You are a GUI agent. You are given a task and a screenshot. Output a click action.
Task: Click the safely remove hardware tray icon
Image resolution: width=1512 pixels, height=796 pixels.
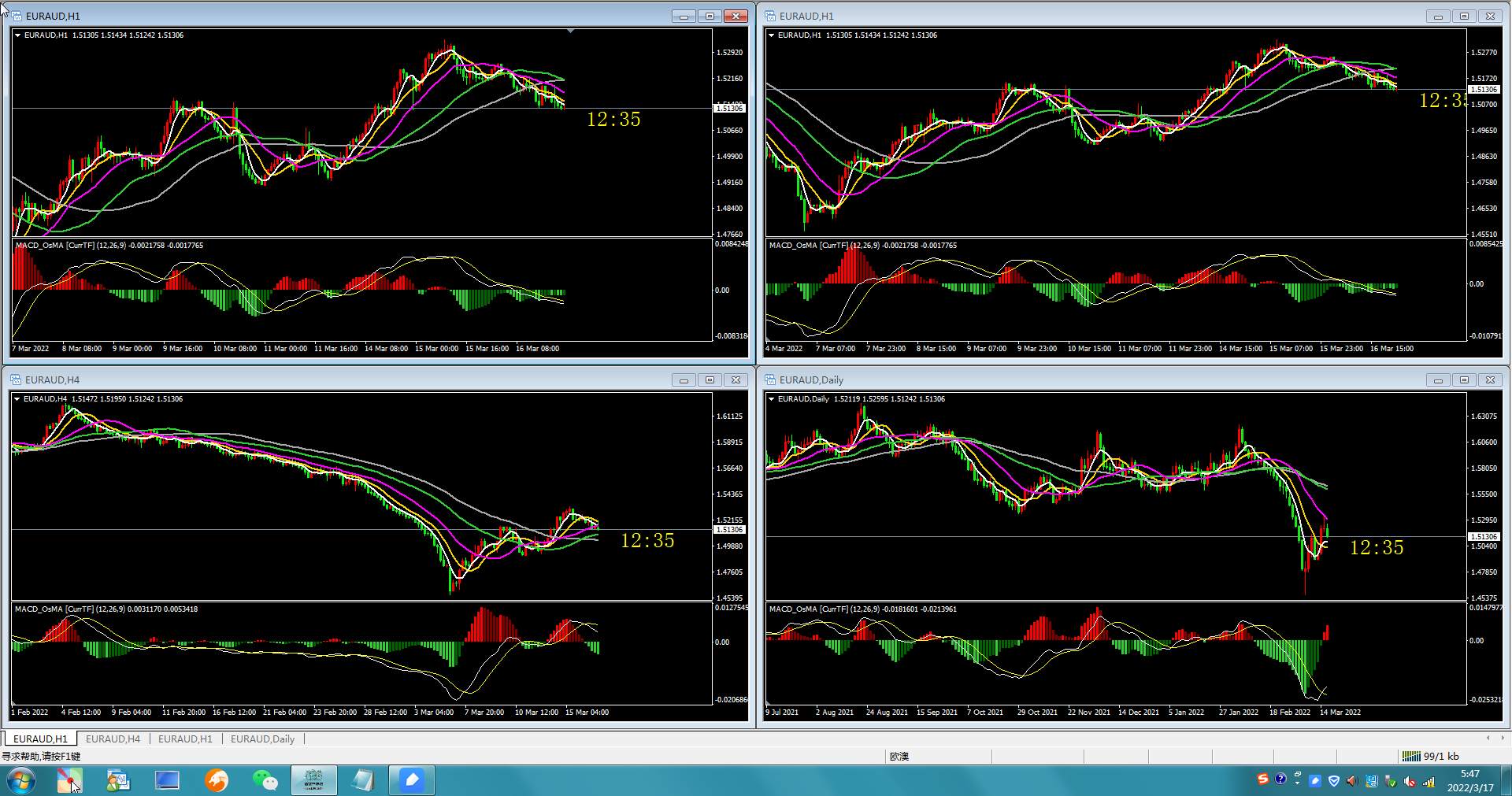click(1392, 781)
